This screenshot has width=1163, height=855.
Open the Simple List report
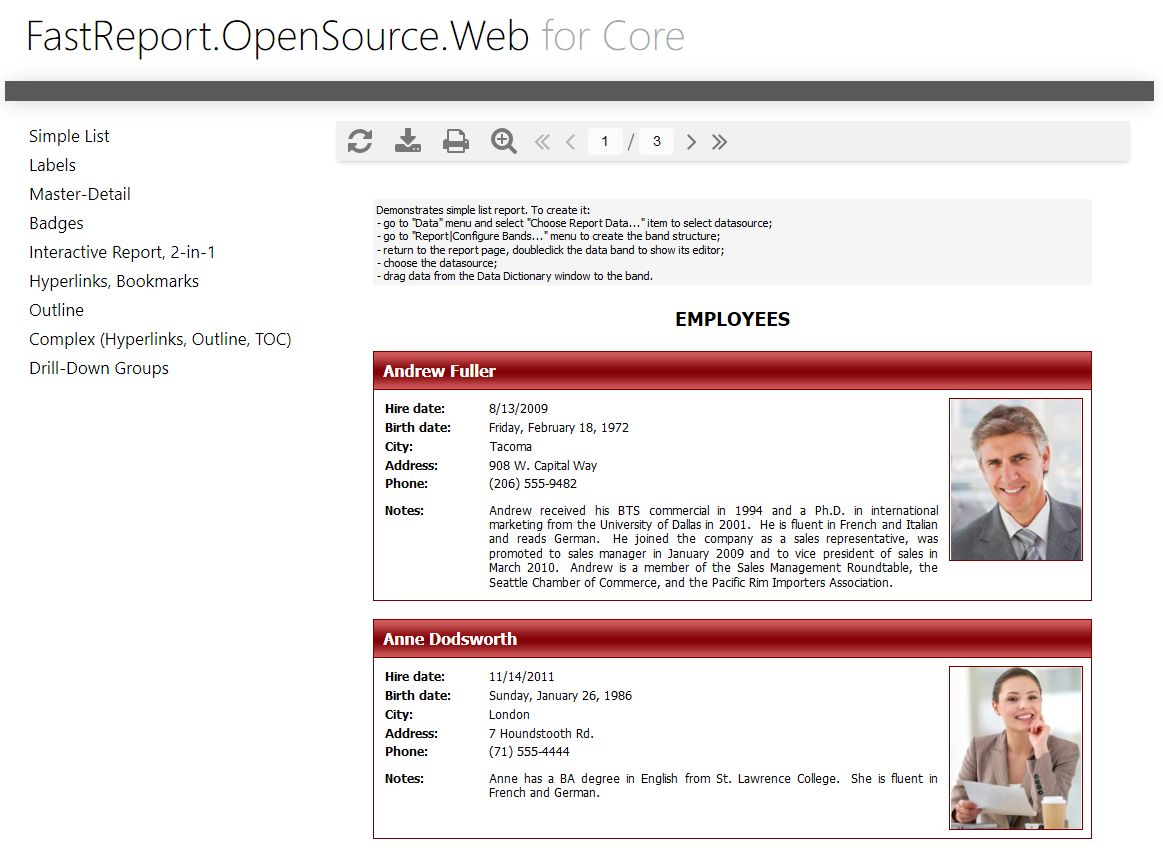pos(69,136)
